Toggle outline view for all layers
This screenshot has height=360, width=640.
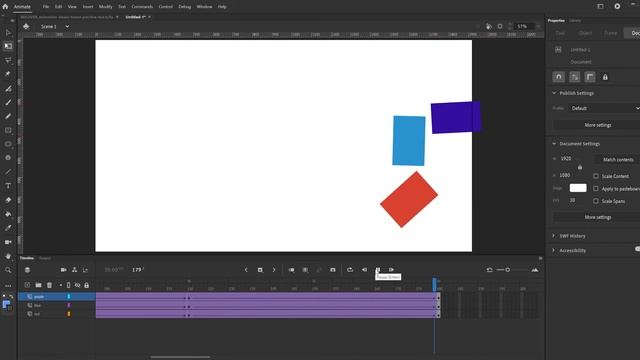click(x=69, y=285)
